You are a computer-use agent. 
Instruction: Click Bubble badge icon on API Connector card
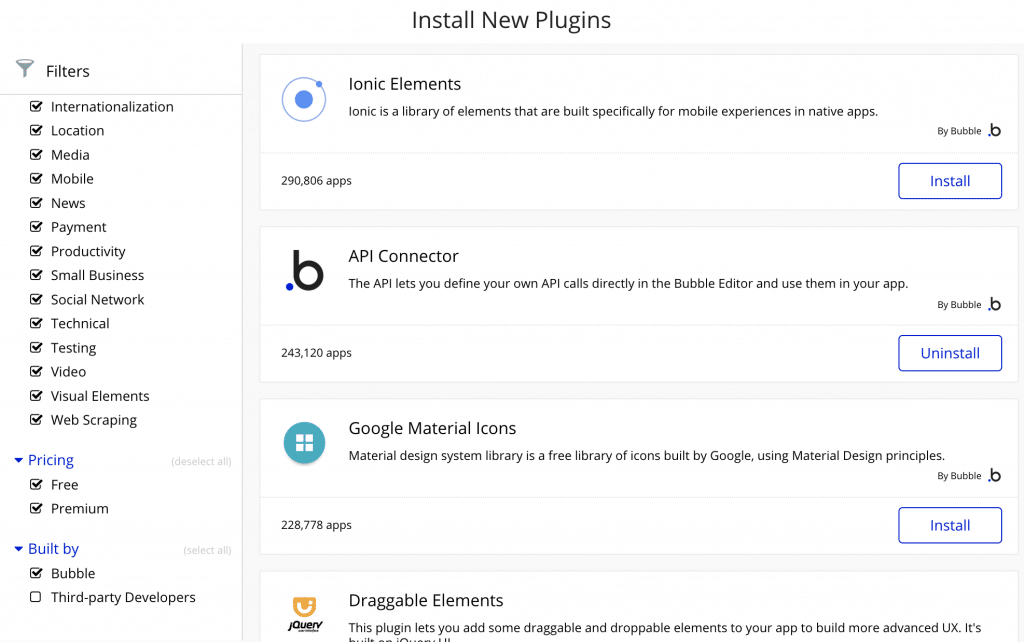[x=994, y=304]
